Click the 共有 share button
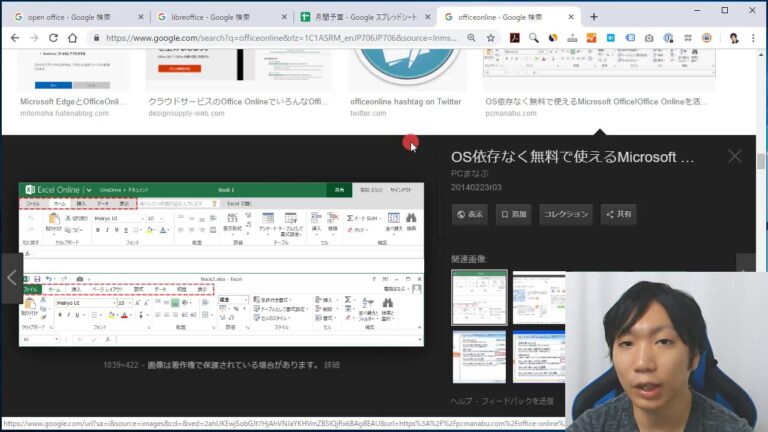768x432 pixels. coord(619,214)
